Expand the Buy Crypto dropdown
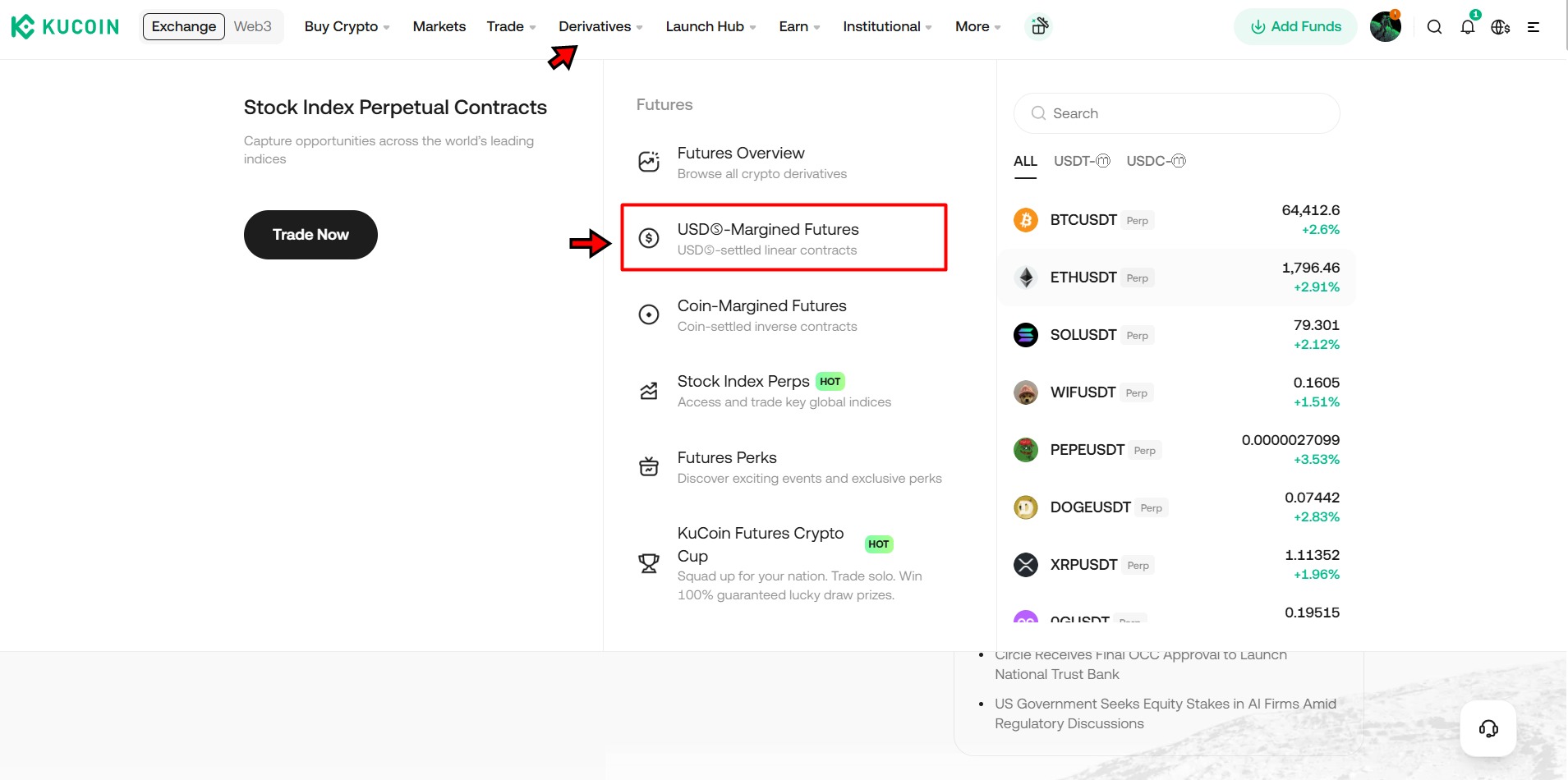This screenshot has width=1568, height=780. (347, 26)
